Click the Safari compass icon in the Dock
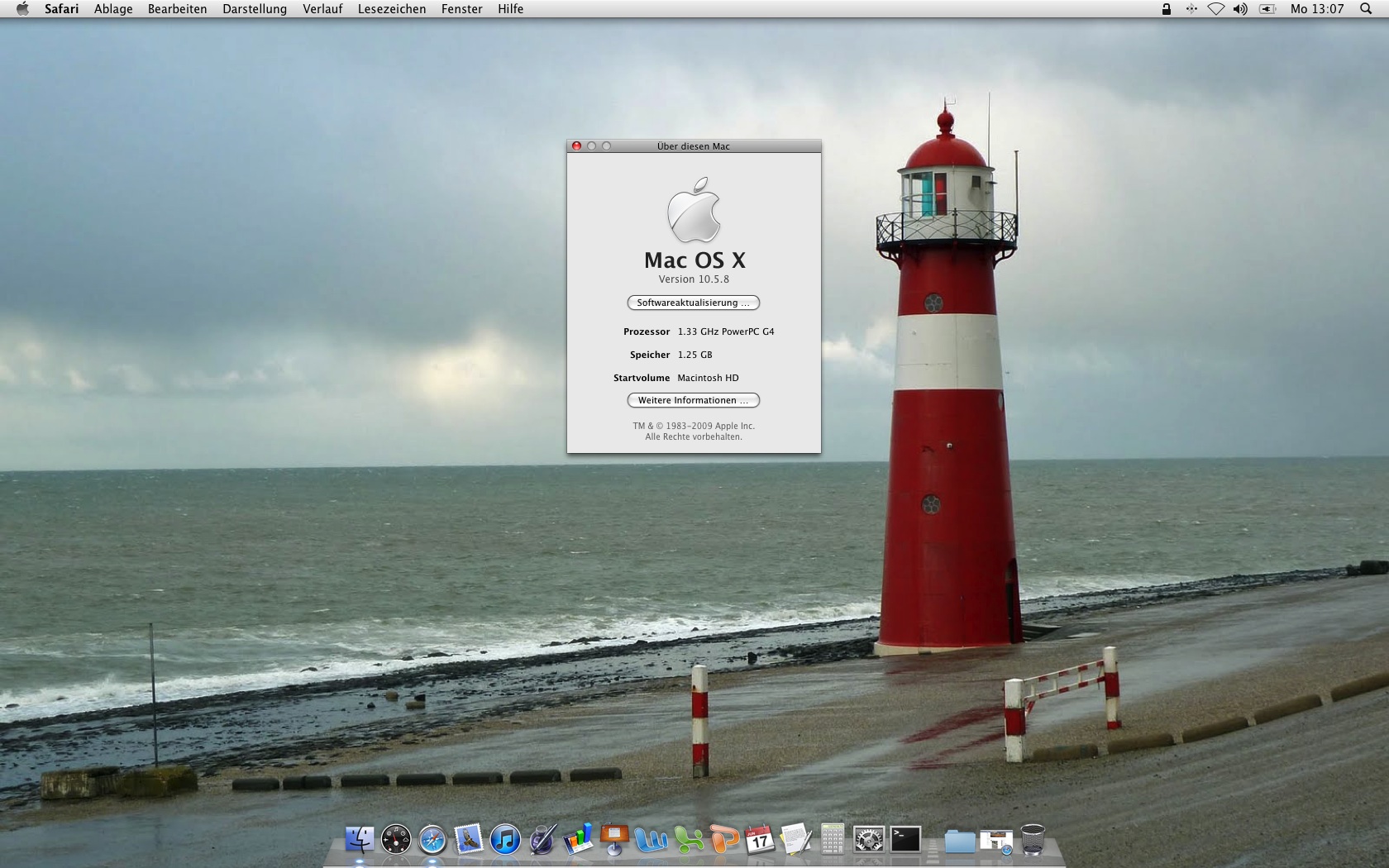The width and height of the screenshot is (1389, 868). pos(432,840)
